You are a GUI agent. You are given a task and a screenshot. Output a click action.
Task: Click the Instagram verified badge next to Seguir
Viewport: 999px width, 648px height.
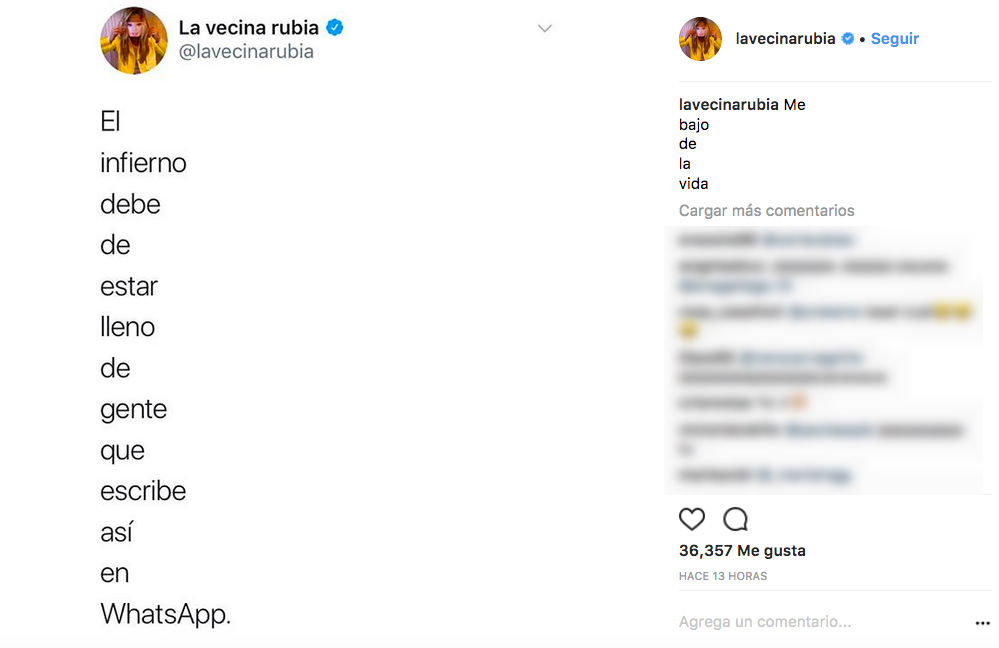click(848, 39)
